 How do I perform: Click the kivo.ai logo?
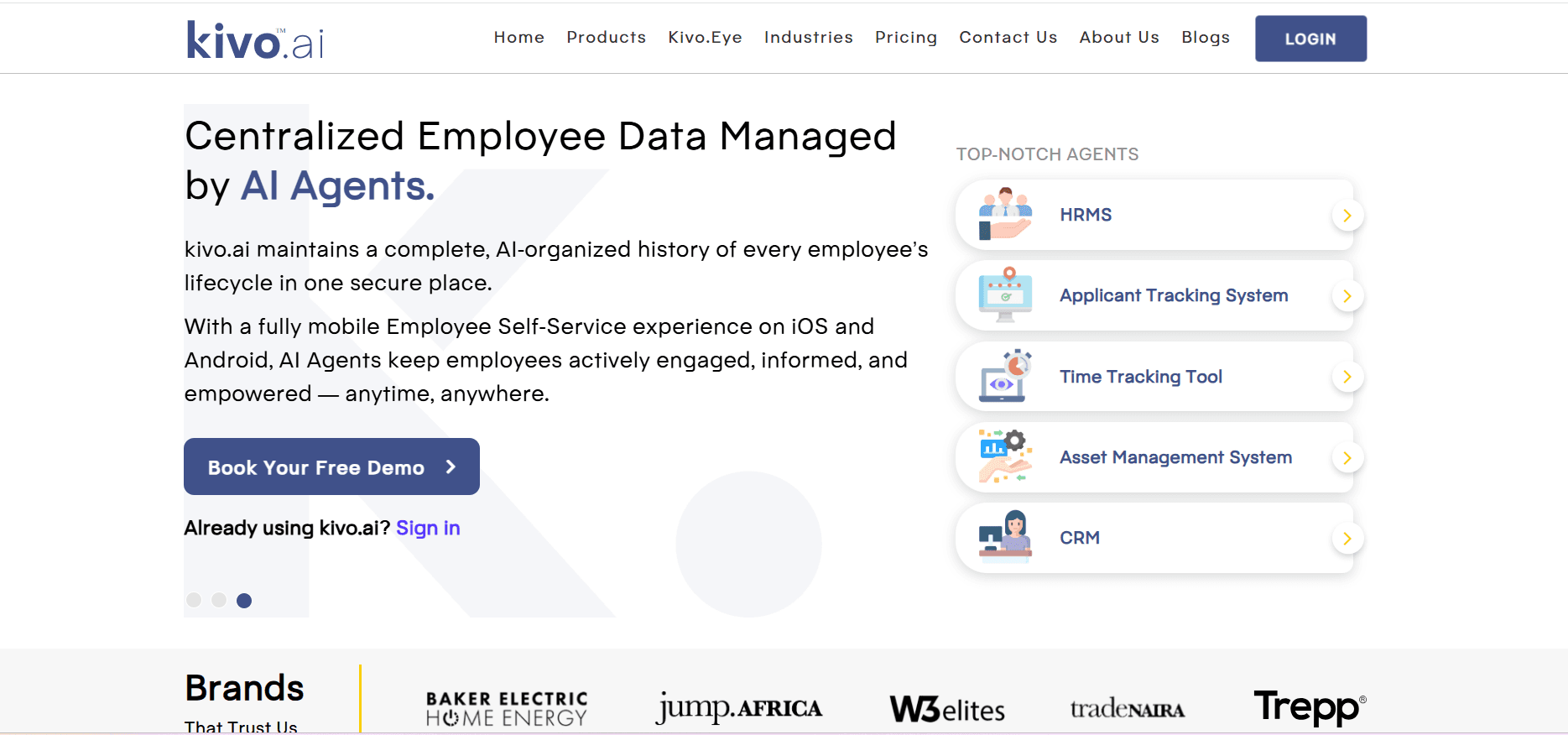[x=255, y=39]
